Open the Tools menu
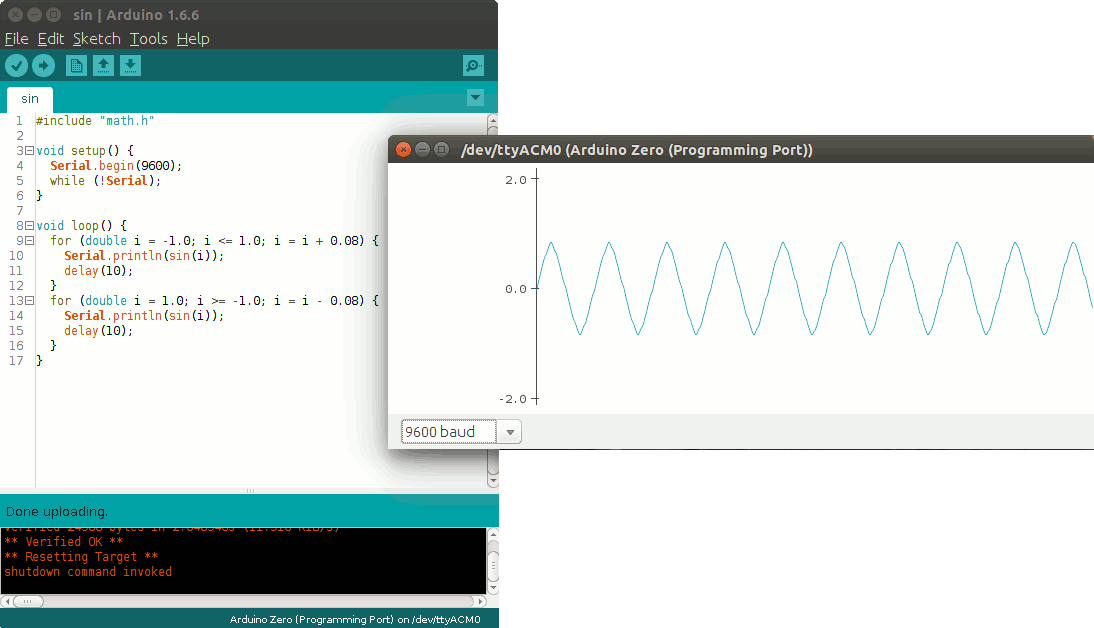1094x628 pixels. pyautogui.click(x=149, y=39)
